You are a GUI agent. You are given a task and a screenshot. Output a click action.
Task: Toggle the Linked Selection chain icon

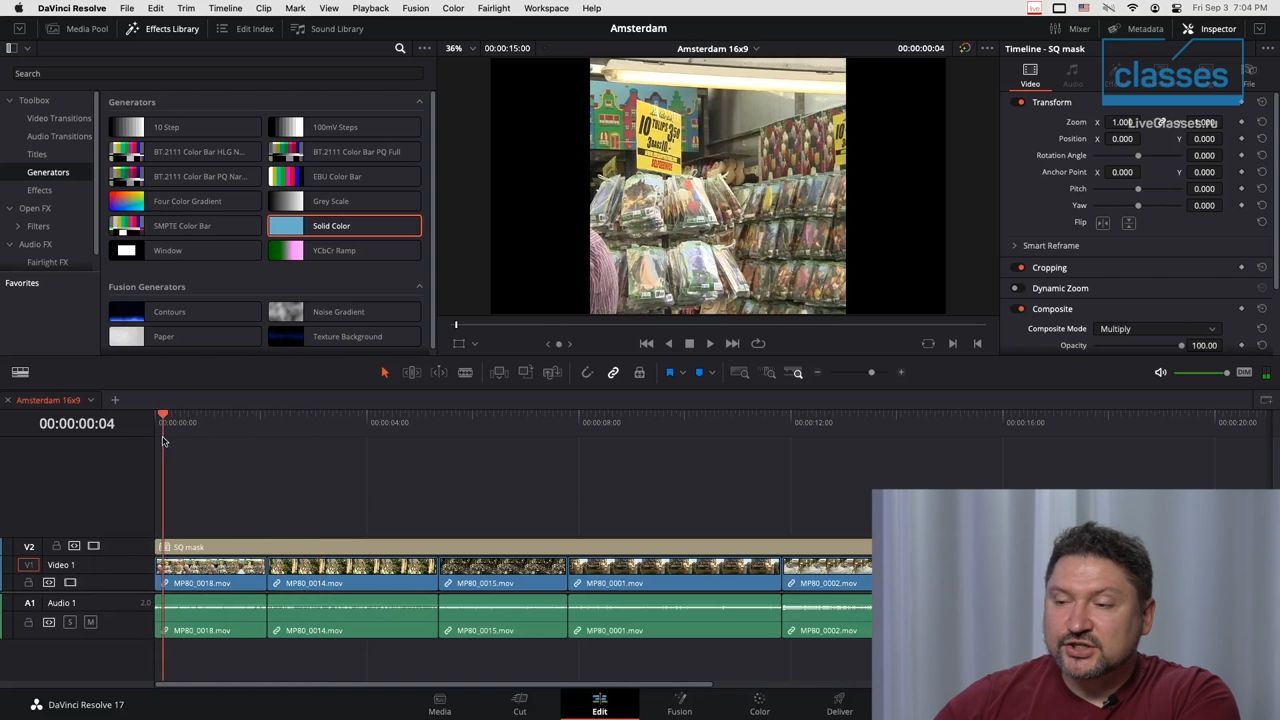pos(613,372)
